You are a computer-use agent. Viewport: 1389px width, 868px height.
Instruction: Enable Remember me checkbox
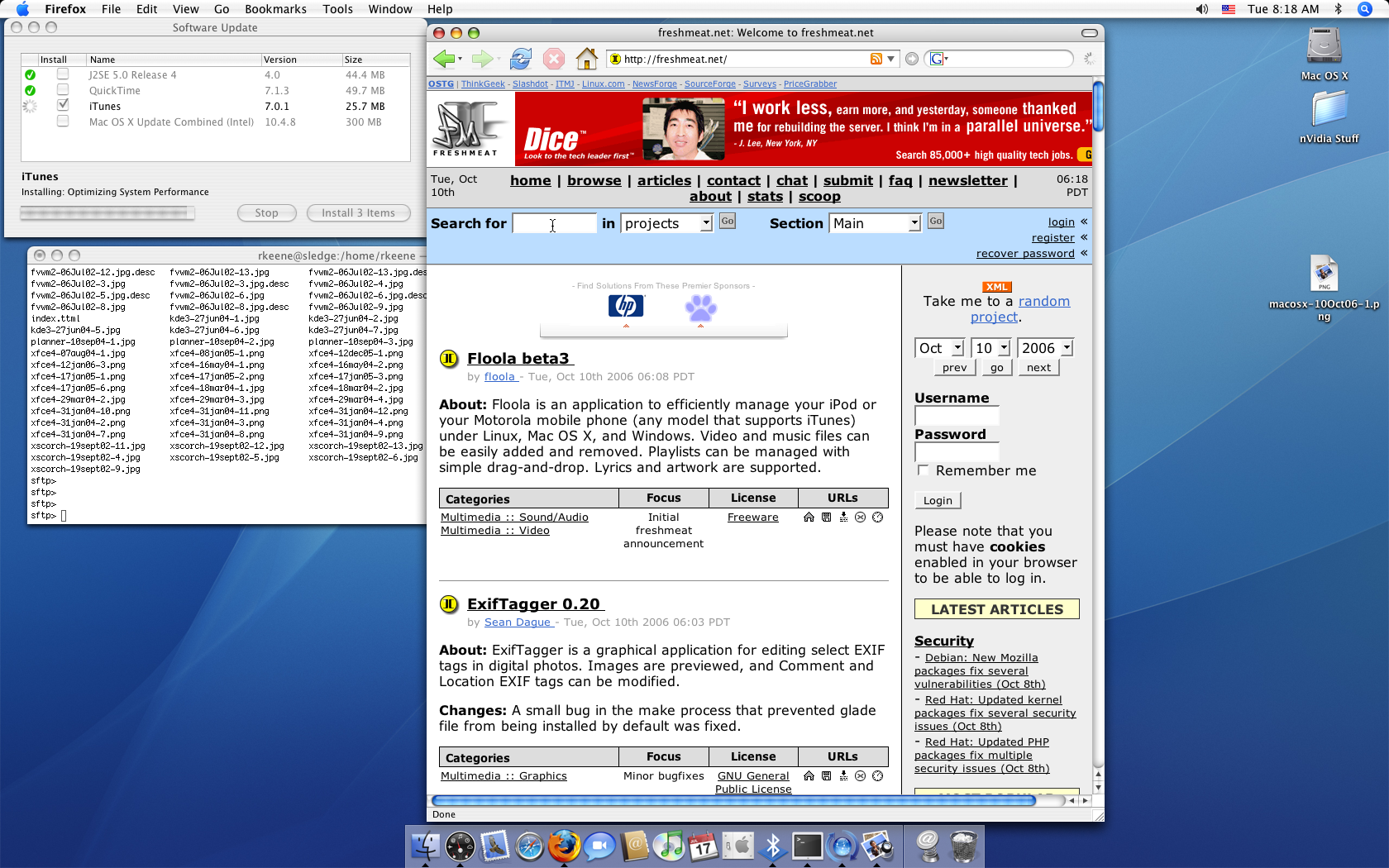pyautogui.click(x=923, y=470)
